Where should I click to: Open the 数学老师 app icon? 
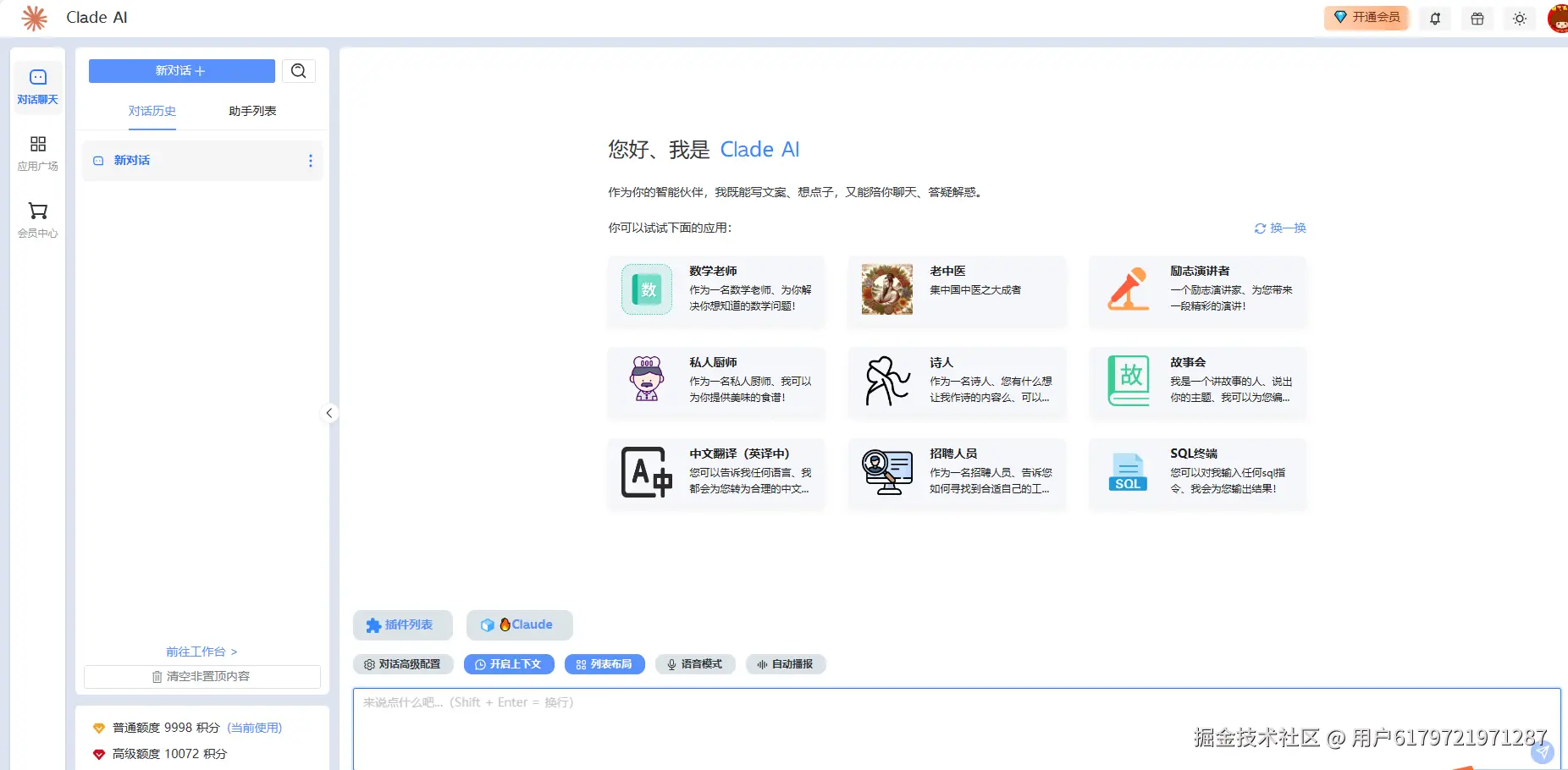647,289
